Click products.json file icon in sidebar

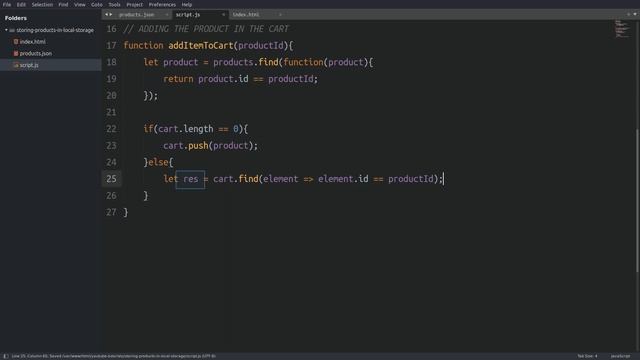[16, 53]
